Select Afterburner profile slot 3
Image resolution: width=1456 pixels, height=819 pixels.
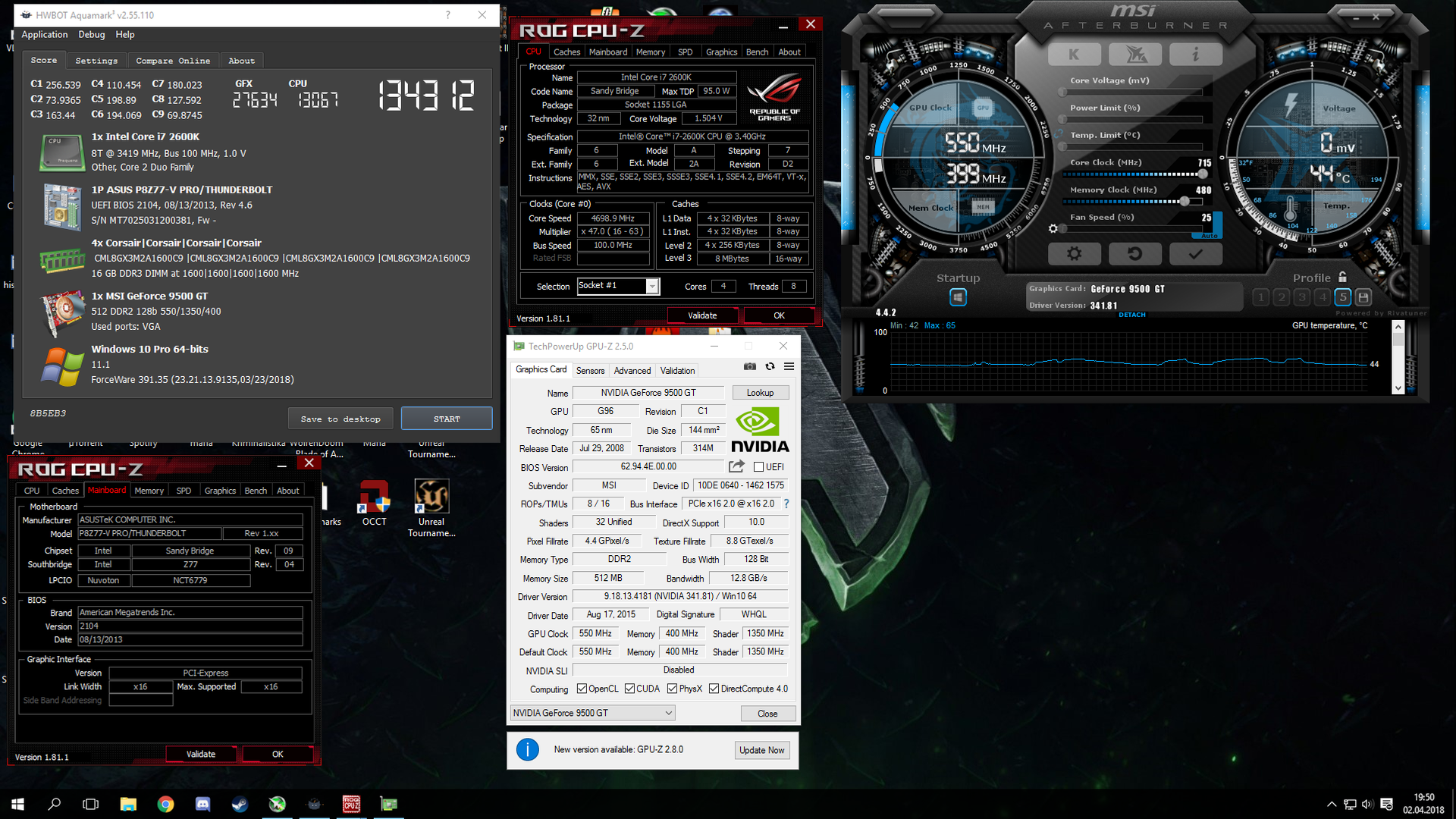pos(1301,297)
